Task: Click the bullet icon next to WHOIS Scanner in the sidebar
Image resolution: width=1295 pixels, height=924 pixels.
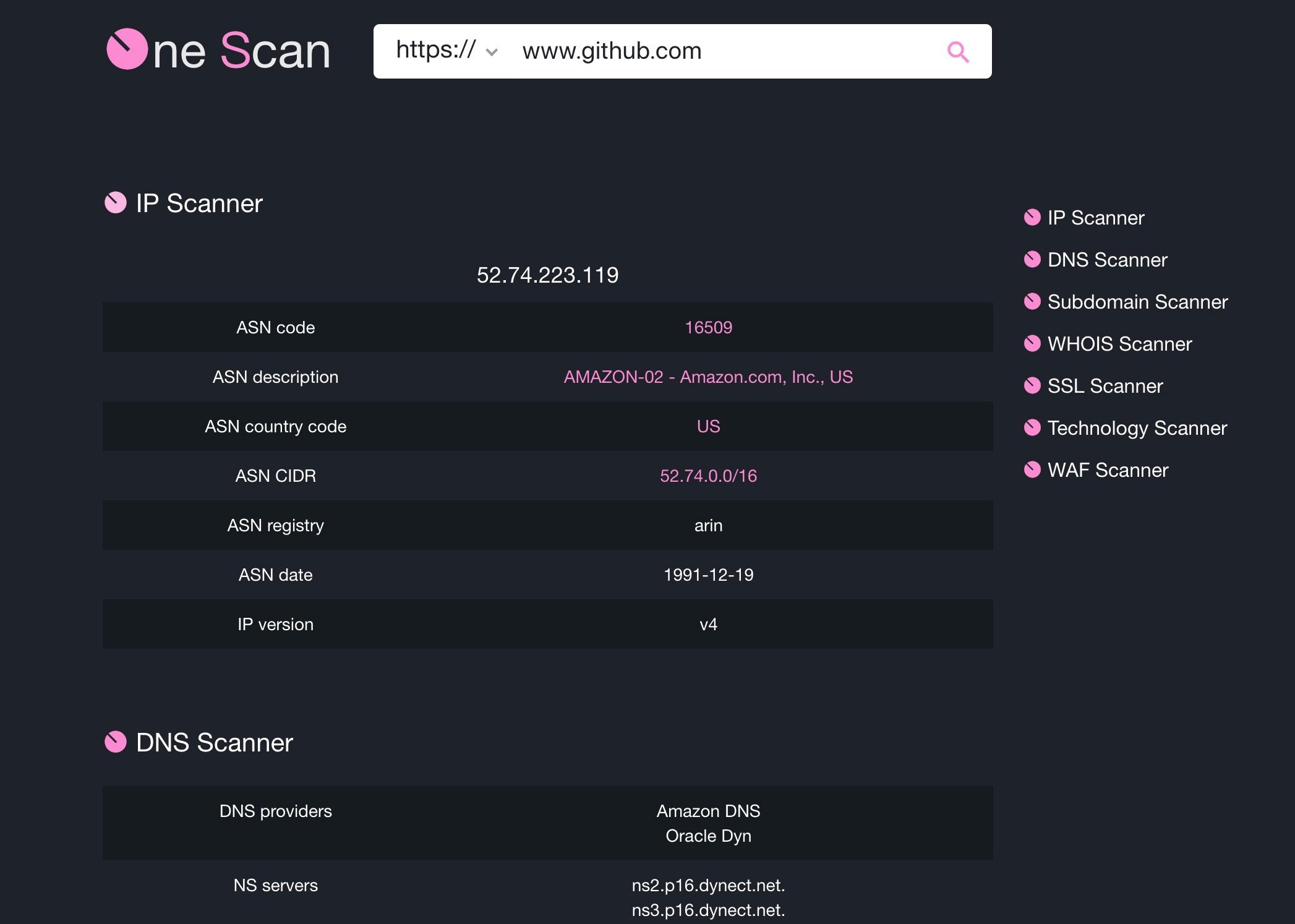Action: click(x=1032, y=344)
